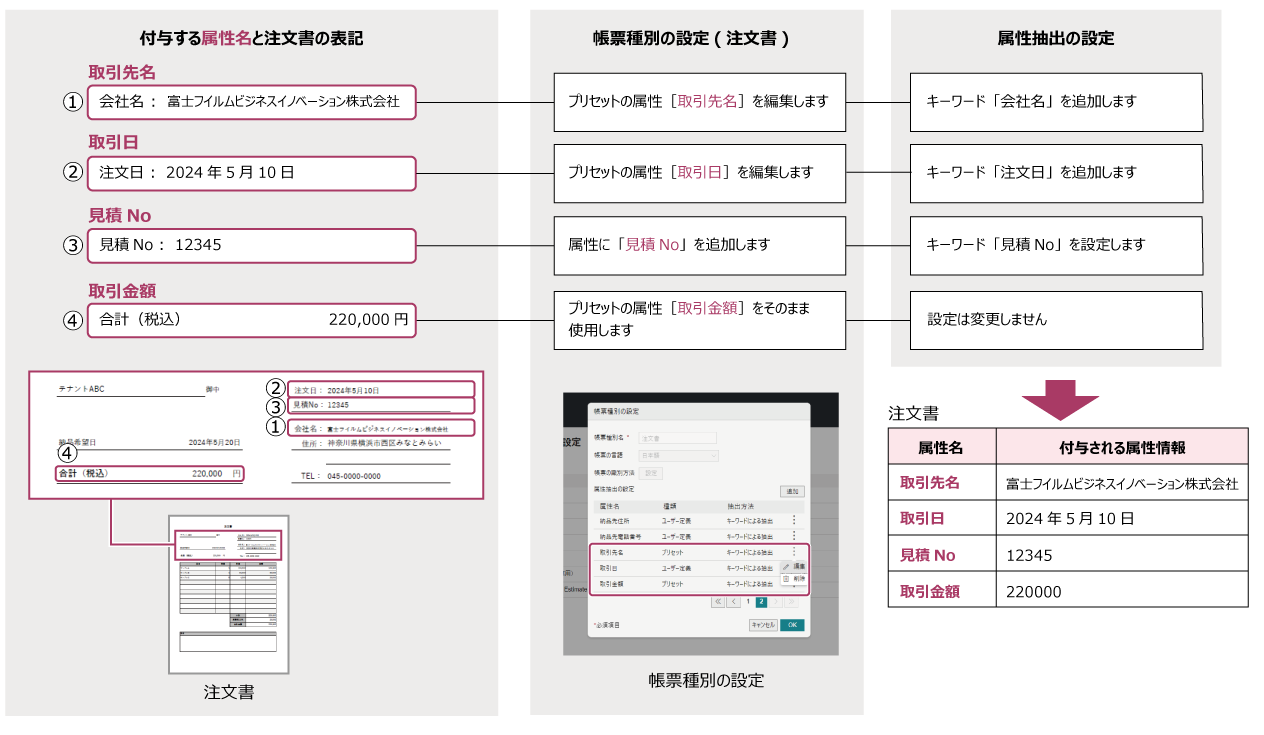This screenshot has width=1264, height=735.
Task: Click box プリセットの属性［取引日］を編集します
Action: (x=700, y=172)
